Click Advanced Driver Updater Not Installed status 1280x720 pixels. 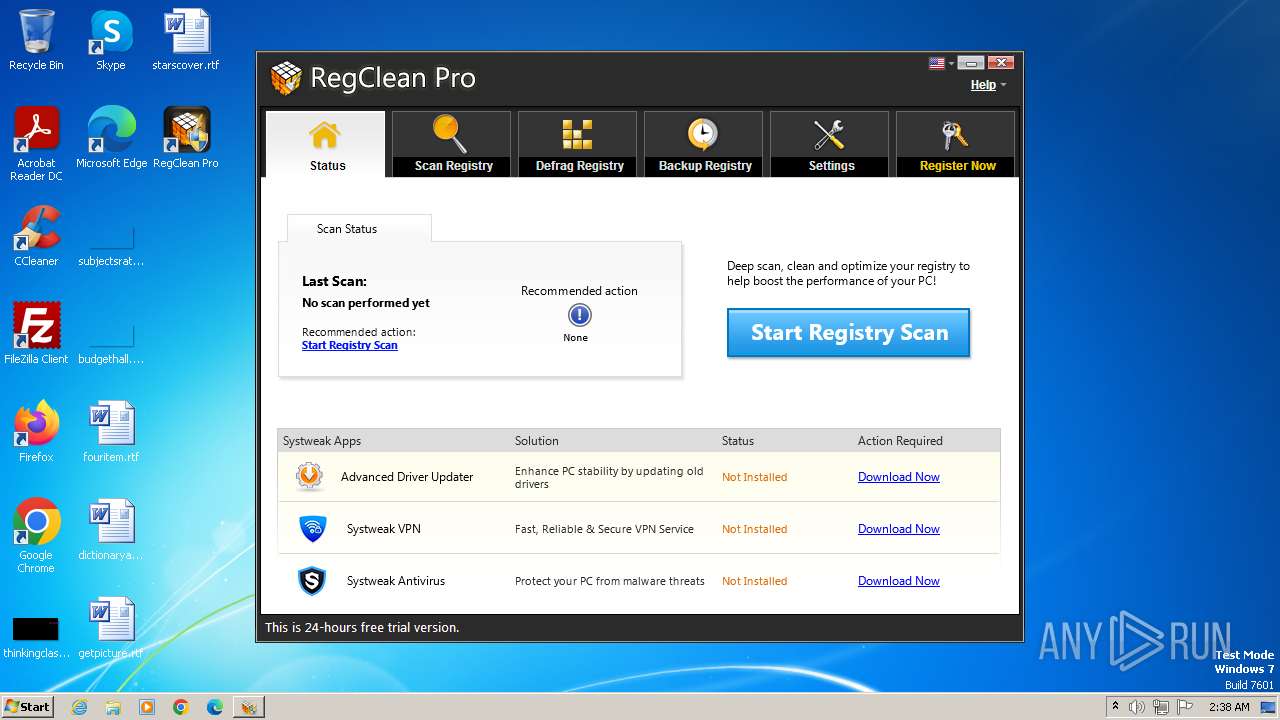pos(754,477)
